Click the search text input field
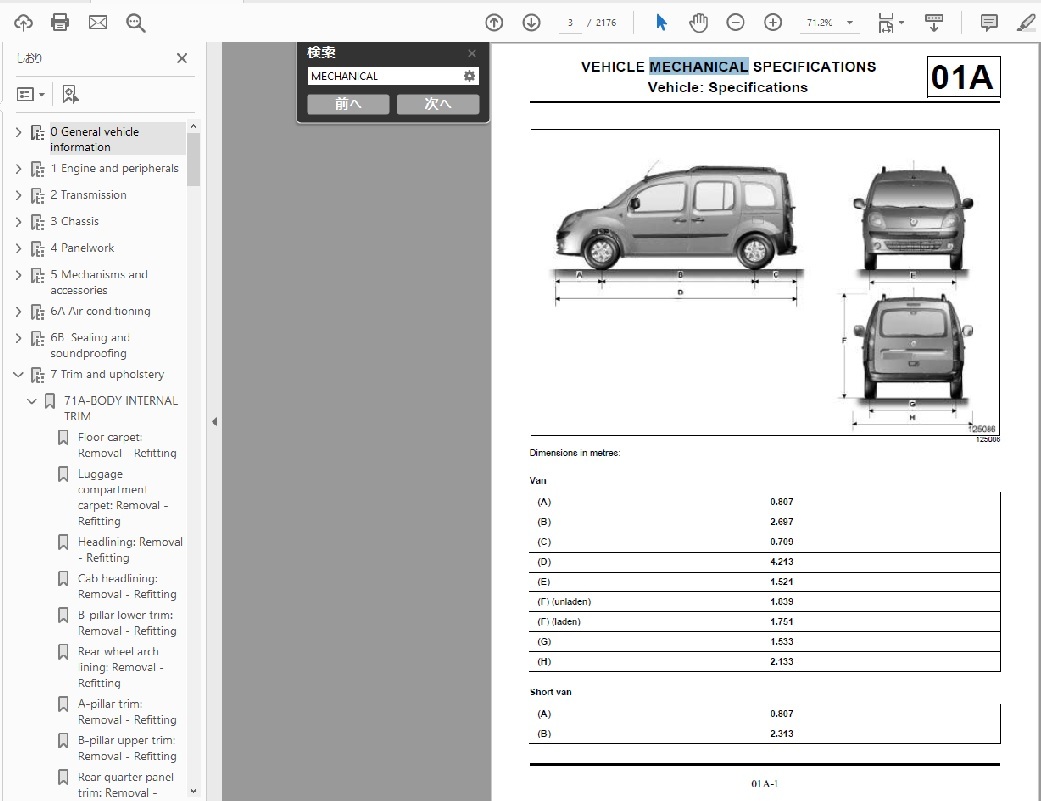This screenshot has width=1041, height=801. coord(384,76)
